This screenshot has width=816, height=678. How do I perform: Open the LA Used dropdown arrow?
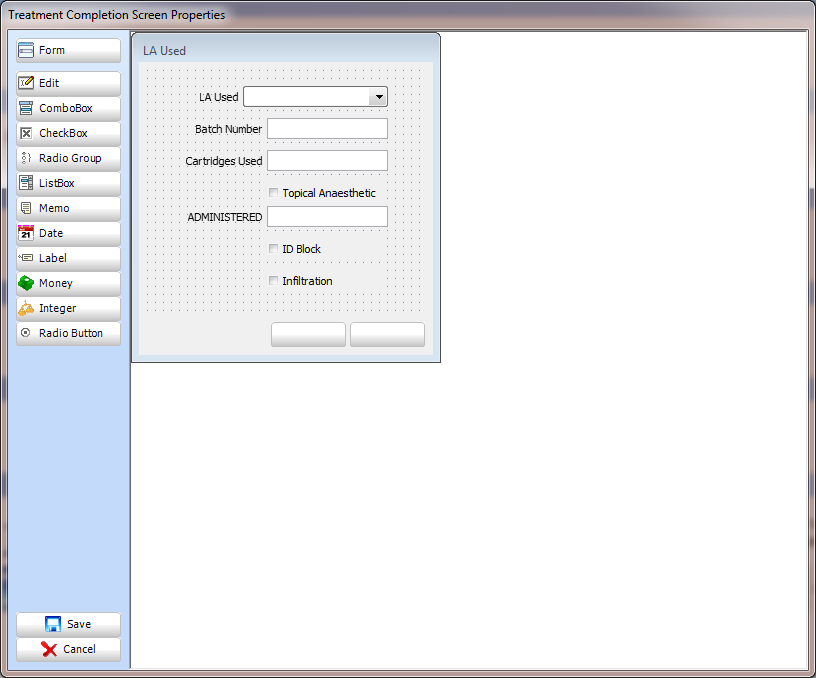(378, 97)
